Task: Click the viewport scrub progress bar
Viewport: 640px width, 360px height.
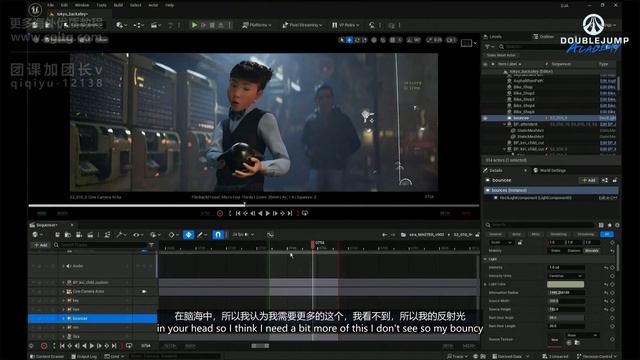Action: coord(253,205)
